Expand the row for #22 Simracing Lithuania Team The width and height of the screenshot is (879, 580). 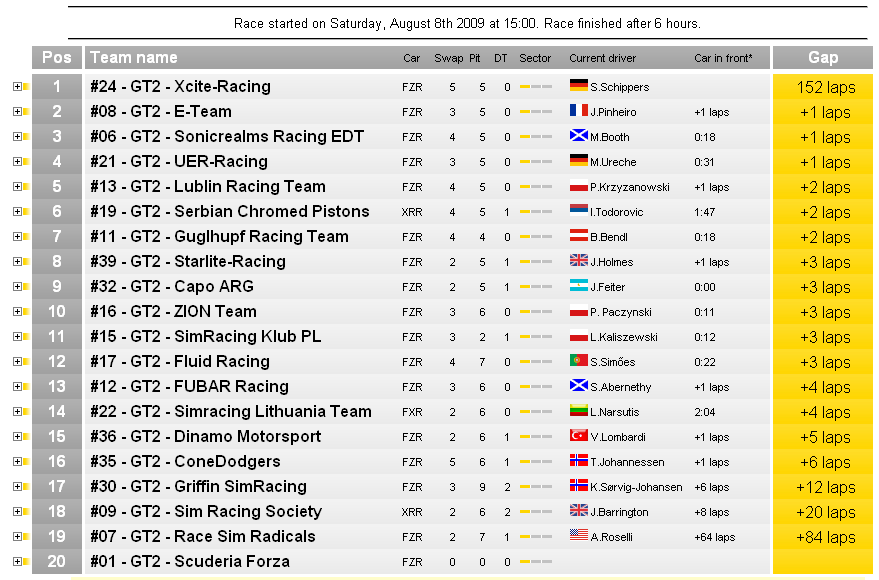pyautogui.click(x=17, y=412)
